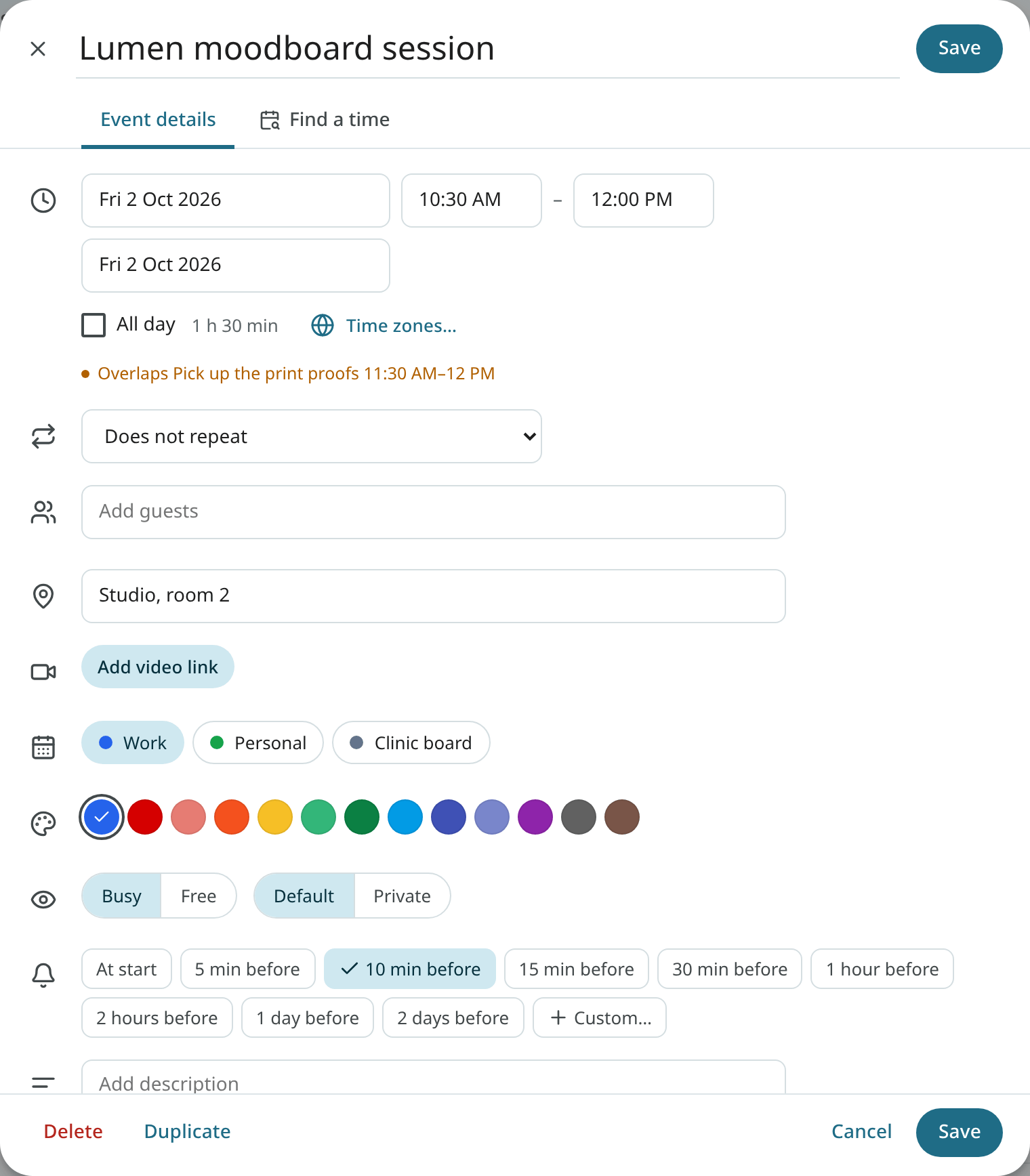Duplicate this event

pyautogui.click(x=188, y=1132)
